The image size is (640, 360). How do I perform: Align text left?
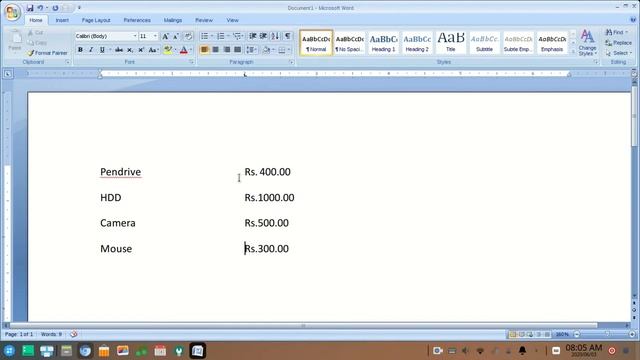(x=204, y=50)
